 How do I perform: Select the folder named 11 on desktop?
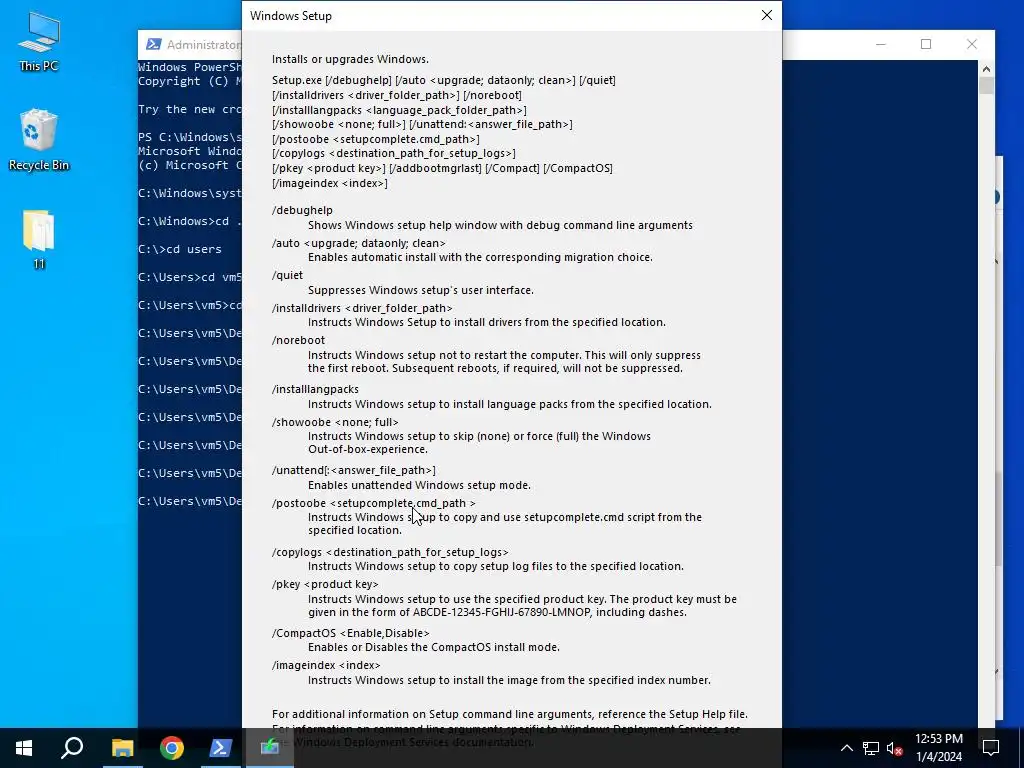pos(39,240)
